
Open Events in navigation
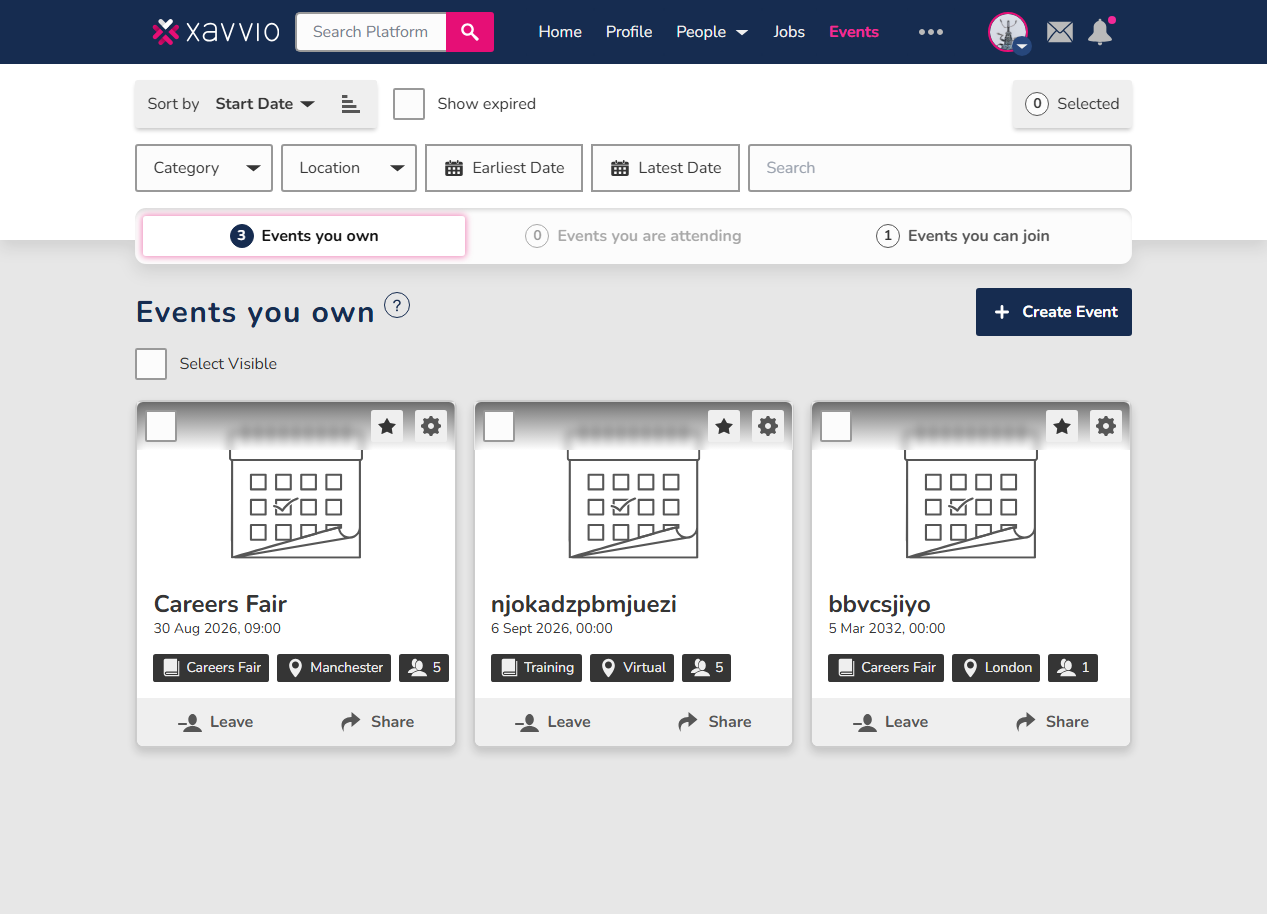(x=854, y=32)
